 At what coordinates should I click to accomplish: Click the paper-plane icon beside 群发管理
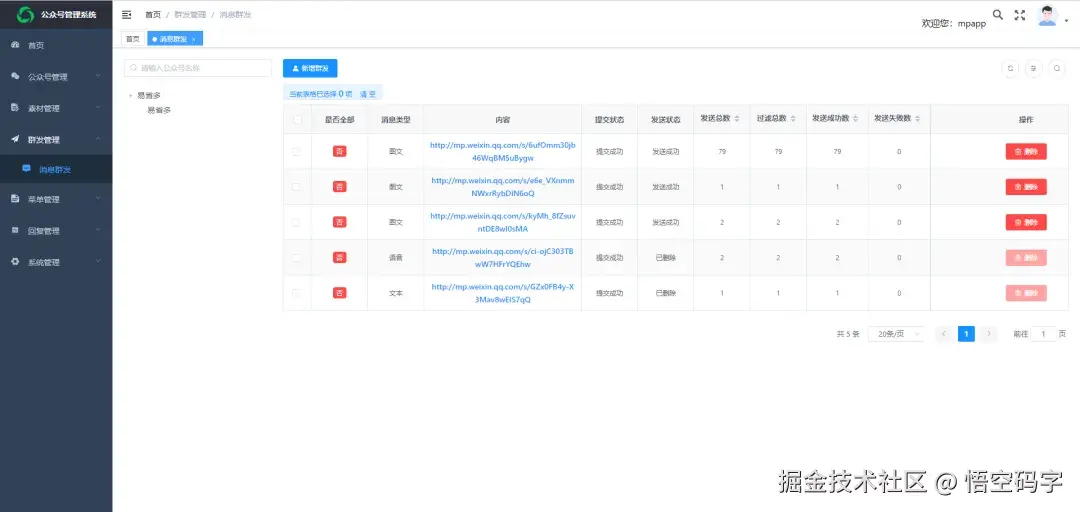point(15,139)
